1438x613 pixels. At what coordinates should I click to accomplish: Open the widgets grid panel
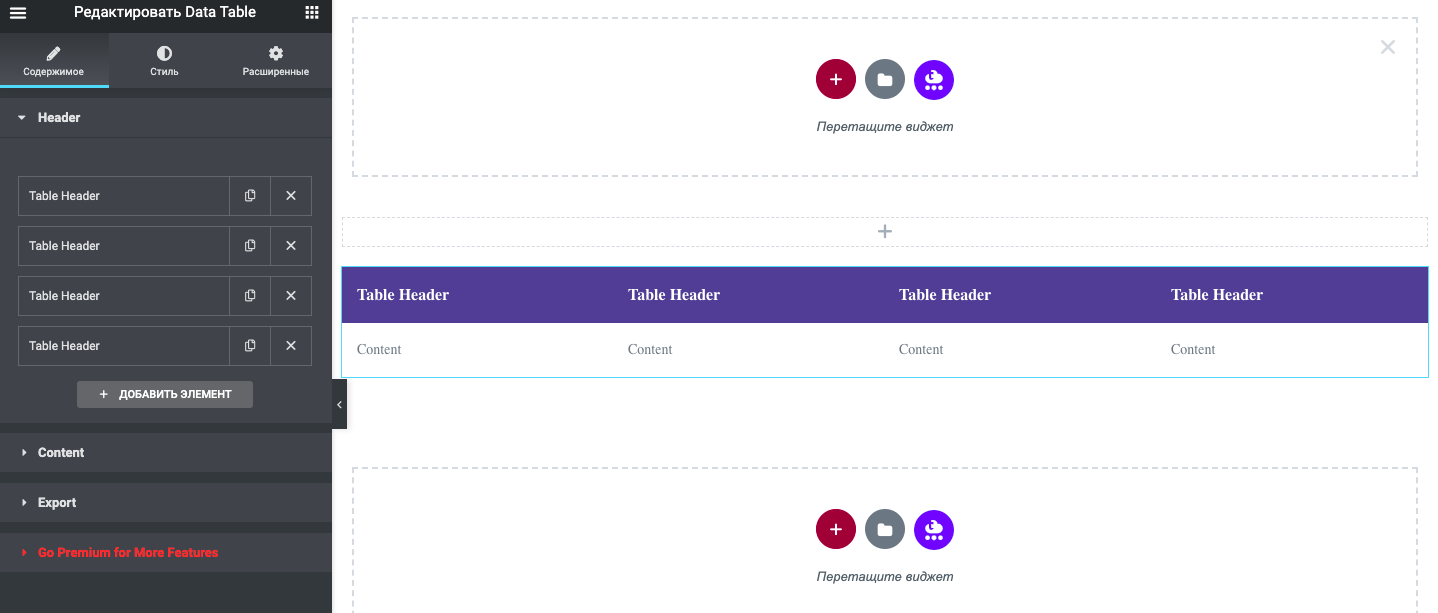point(312,13)
